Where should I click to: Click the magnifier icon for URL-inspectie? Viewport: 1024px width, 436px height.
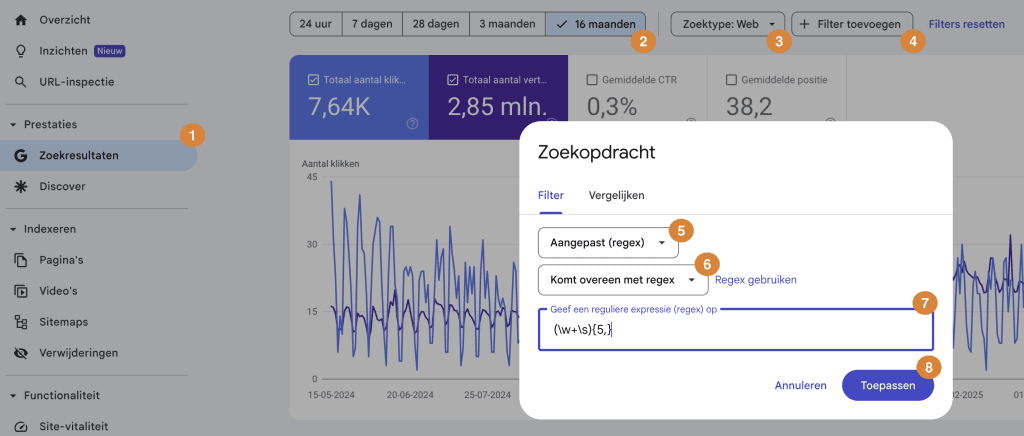(x=21, y=82)
